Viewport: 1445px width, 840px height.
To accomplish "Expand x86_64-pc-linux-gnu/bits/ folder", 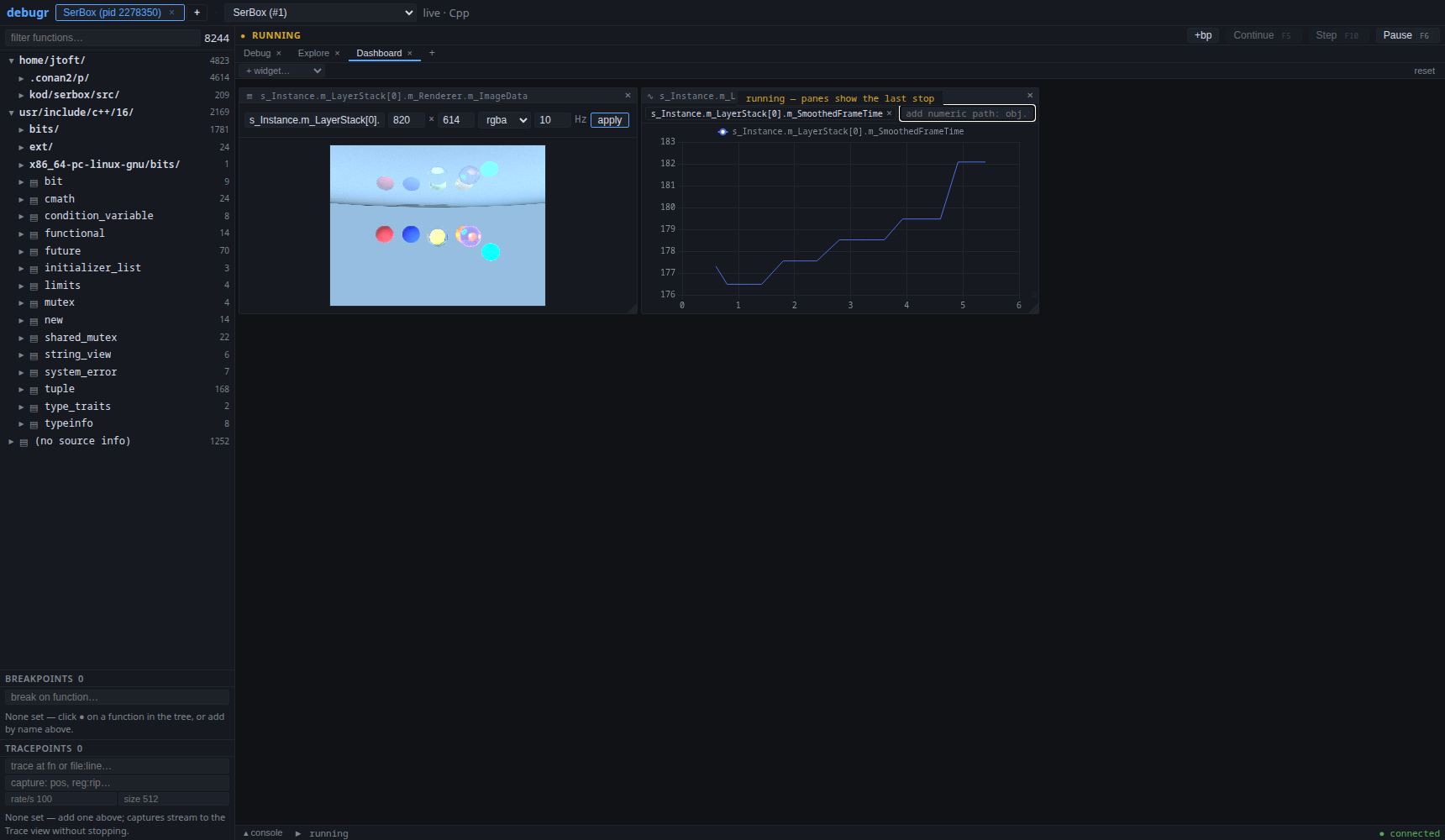I will click(21, 165).
